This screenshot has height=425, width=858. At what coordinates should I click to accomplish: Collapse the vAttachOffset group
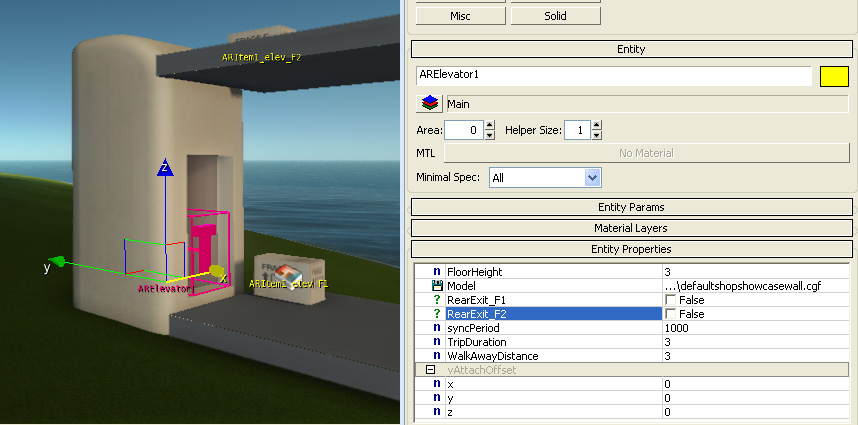point(431,370)
